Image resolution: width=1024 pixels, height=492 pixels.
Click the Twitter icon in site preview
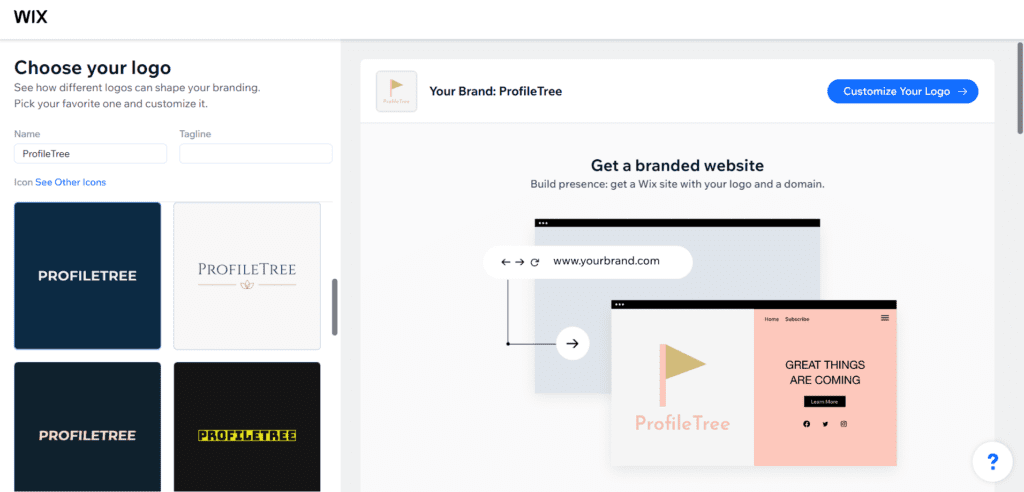pyautogui.click(x=825, y=424)
